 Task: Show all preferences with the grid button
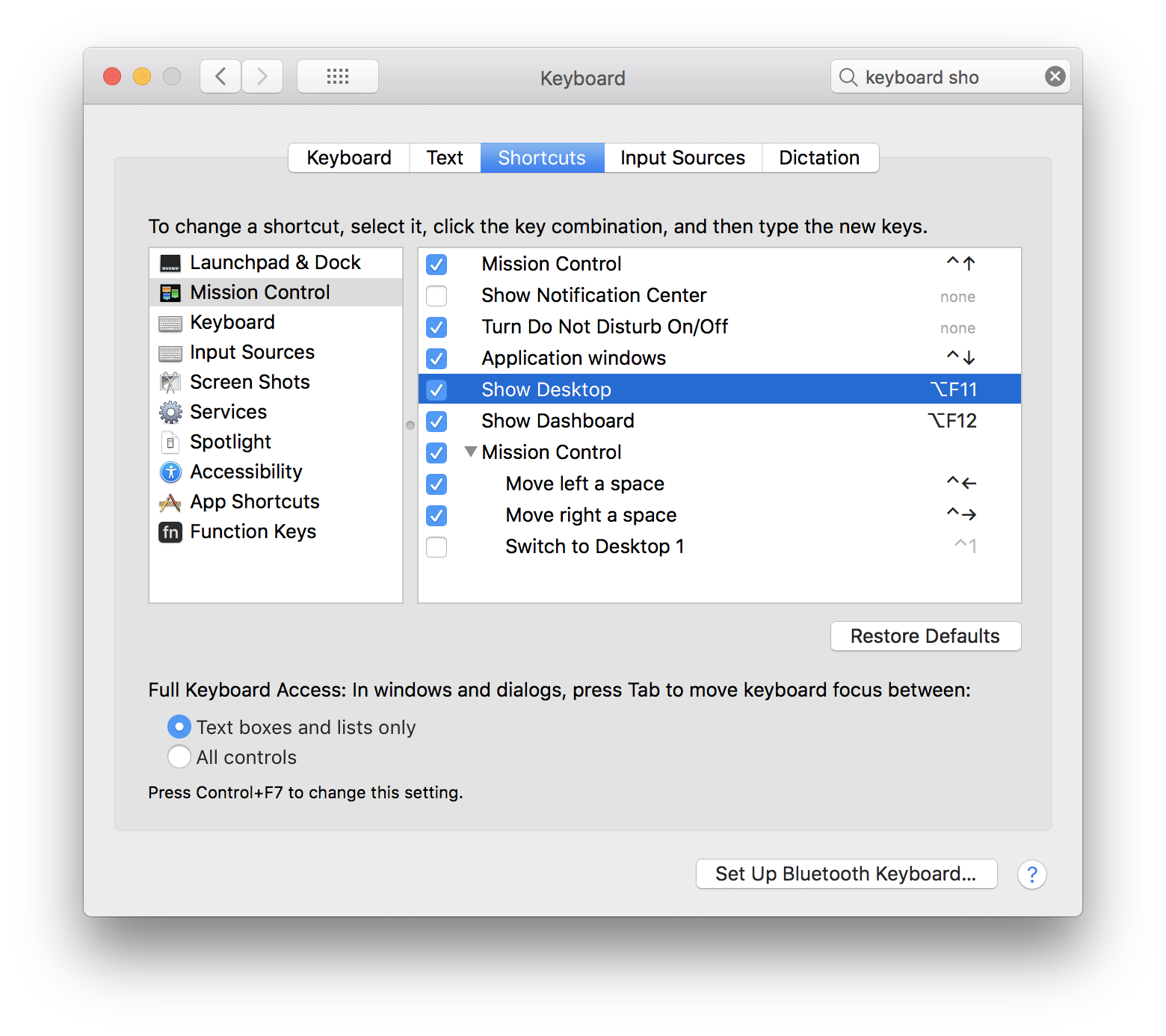tap(338, 76)
